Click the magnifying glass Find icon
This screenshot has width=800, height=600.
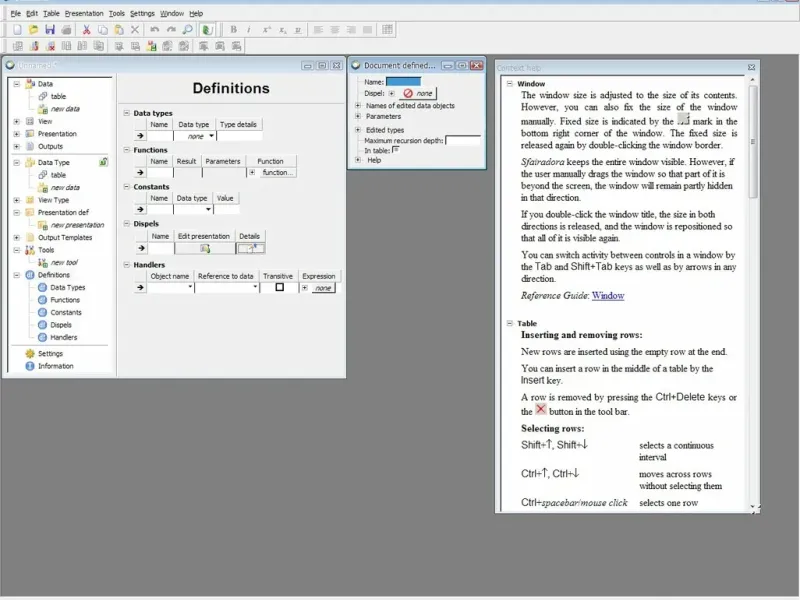click(x=187, y=30)
